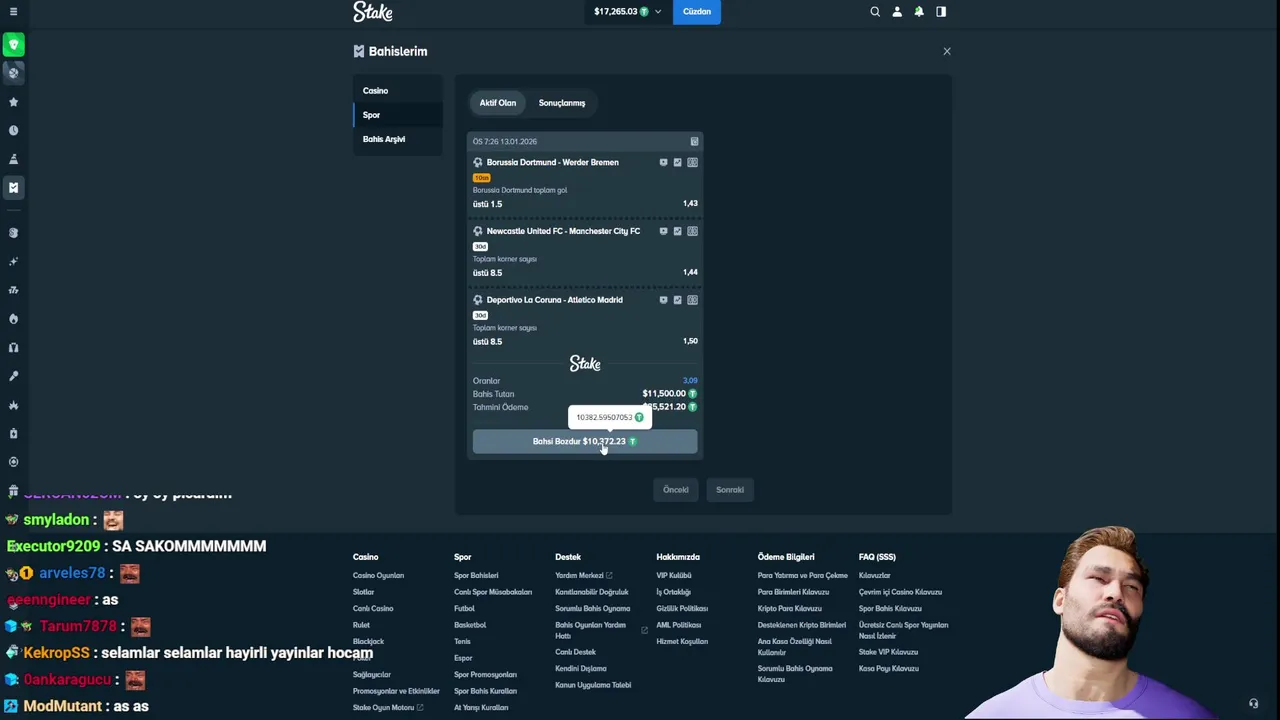The width and height of the screenshot is (1280, 720).
Task: Open statistics chart icon for Deportivo La Coruna match
Action: click(677, 300)
